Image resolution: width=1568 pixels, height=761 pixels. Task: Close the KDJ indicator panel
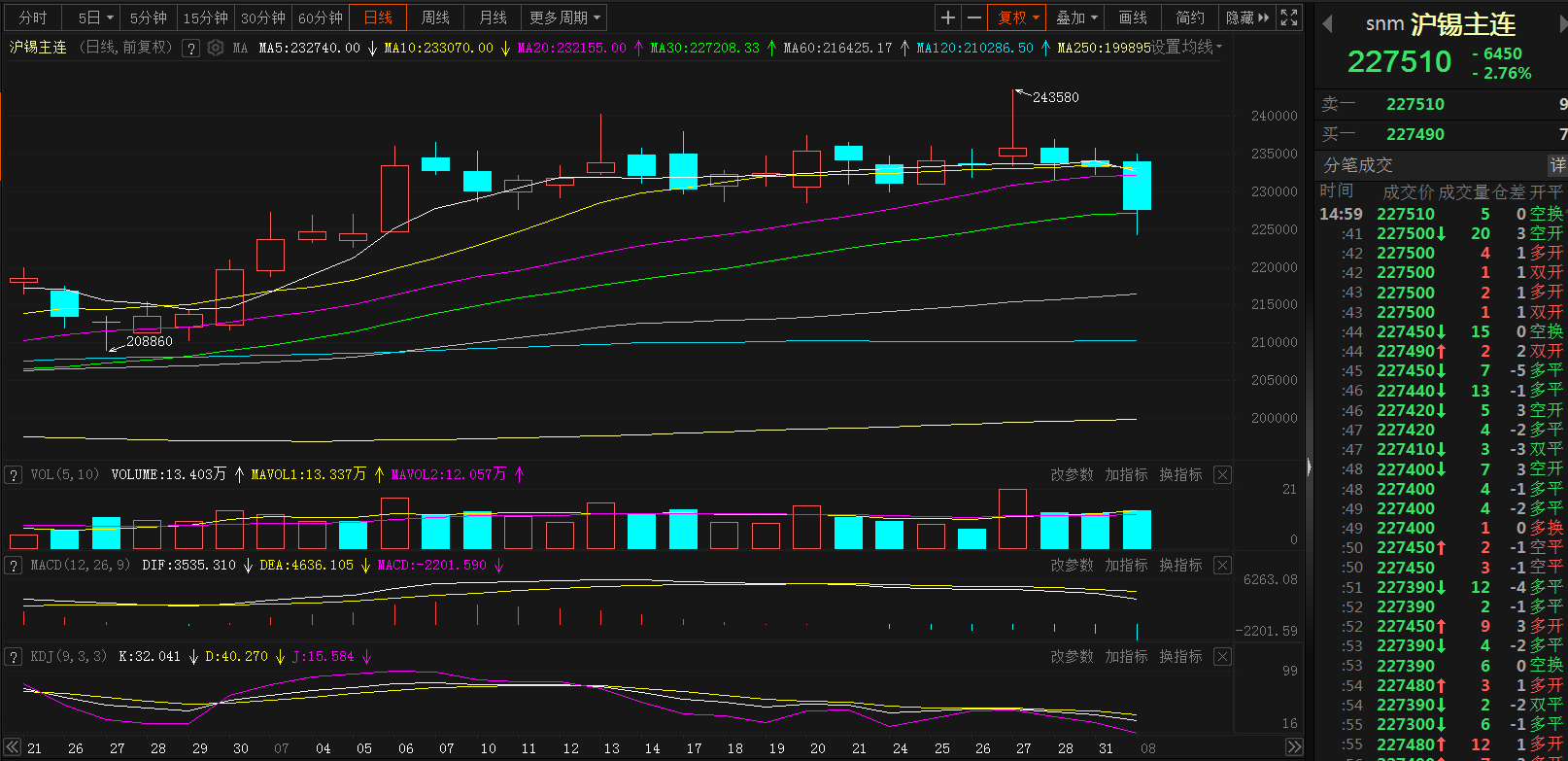point(1223,657)
